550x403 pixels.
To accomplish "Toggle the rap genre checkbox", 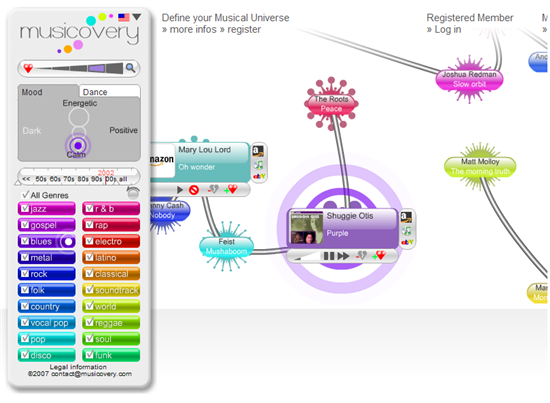I will coord(89,224).
